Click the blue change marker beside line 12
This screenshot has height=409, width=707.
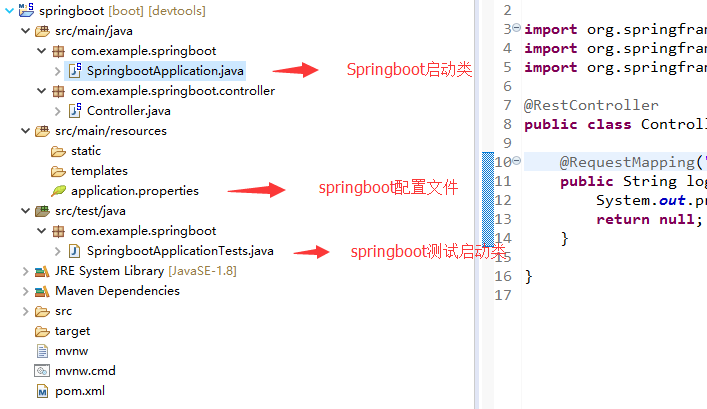488,200
